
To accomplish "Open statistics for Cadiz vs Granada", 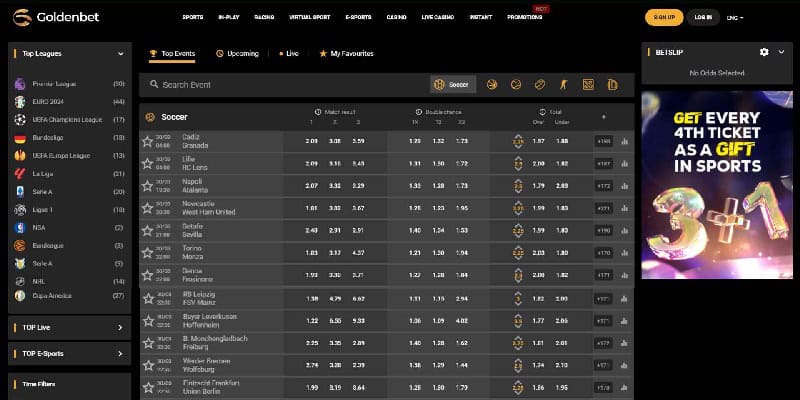I will (624, 141).
